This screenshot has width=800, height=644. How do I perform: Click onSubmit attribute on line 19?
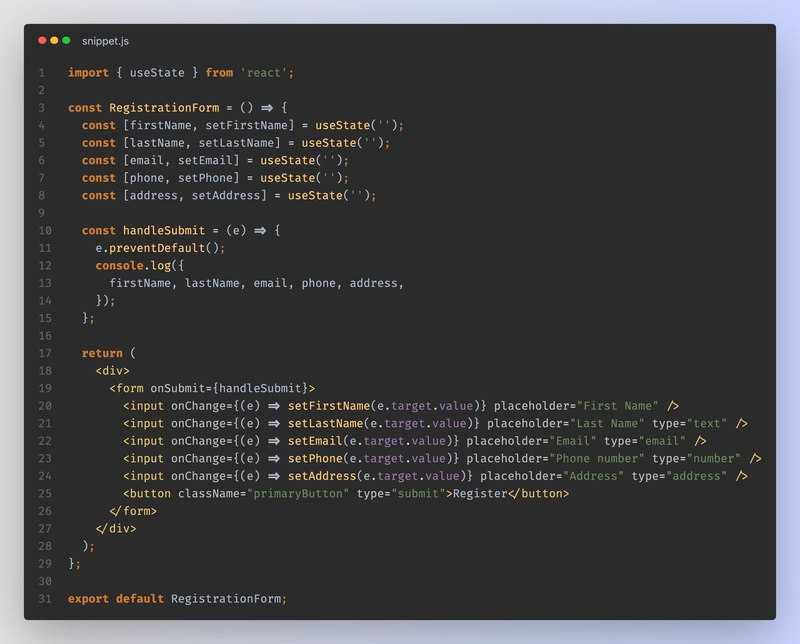click(x=178, y=388)
